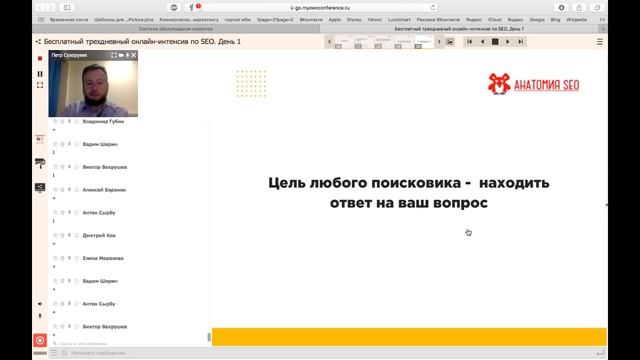Send the chat message with the enter icon

[x=600, y=353]
